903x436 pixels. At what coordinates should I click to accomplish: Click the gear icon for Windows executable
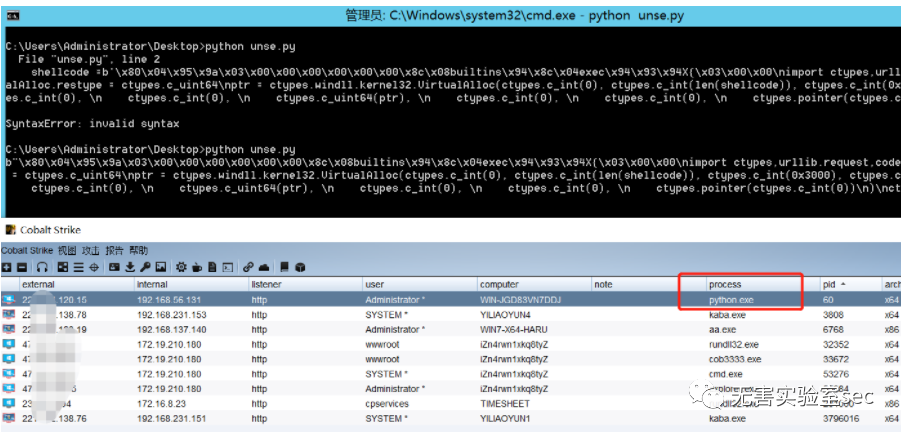(181, 267)
